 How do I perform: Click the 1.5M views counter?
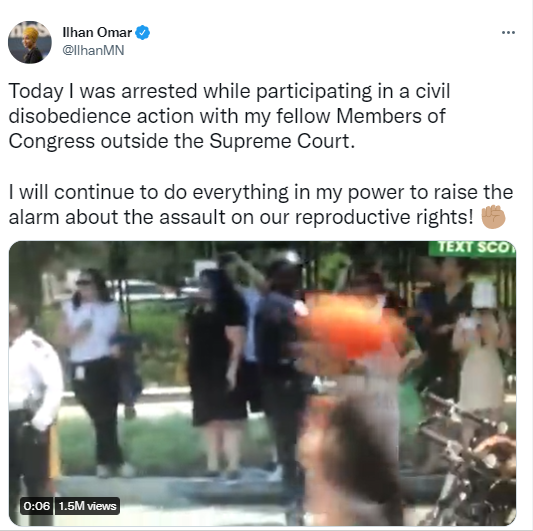point(87,506)
